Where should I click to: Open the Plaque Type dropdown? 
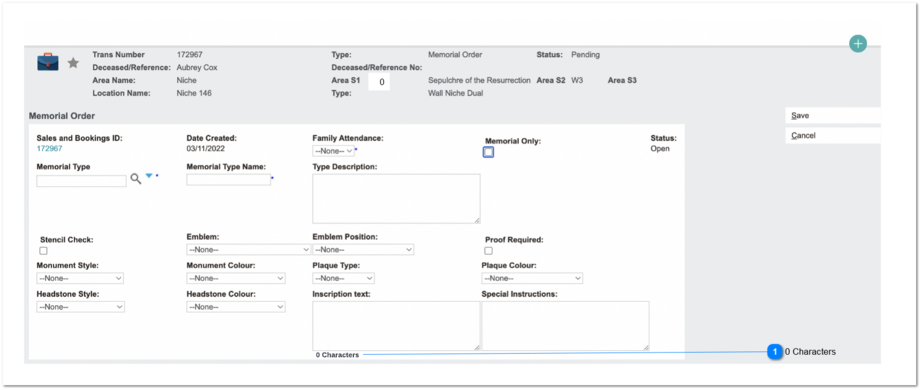[343, 278]
